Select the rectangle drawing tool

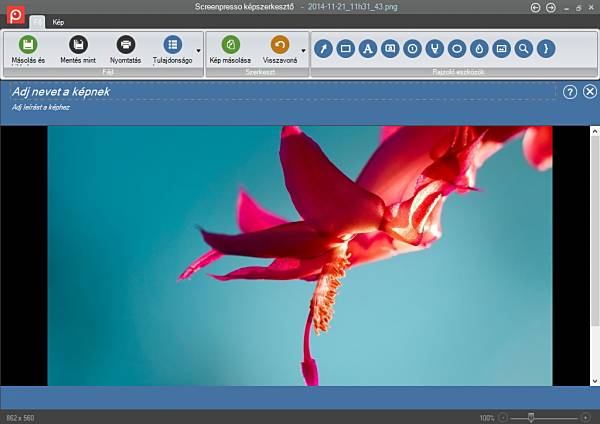click(345, 48)
